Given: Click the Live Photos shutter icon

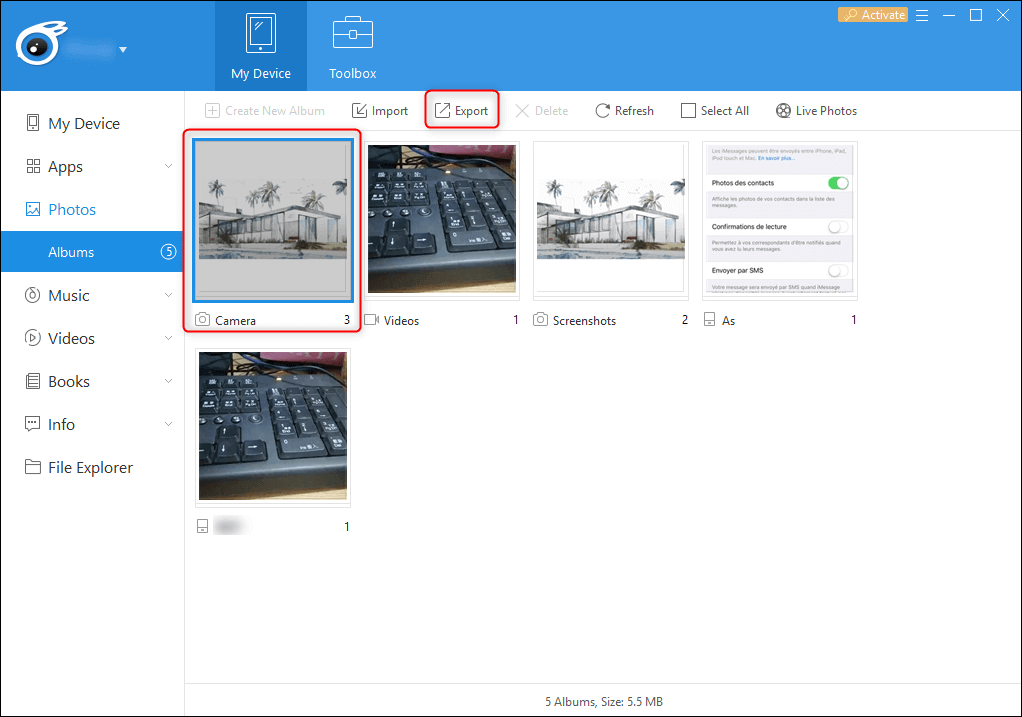Looking at the screenshot, I should [783, 111].
